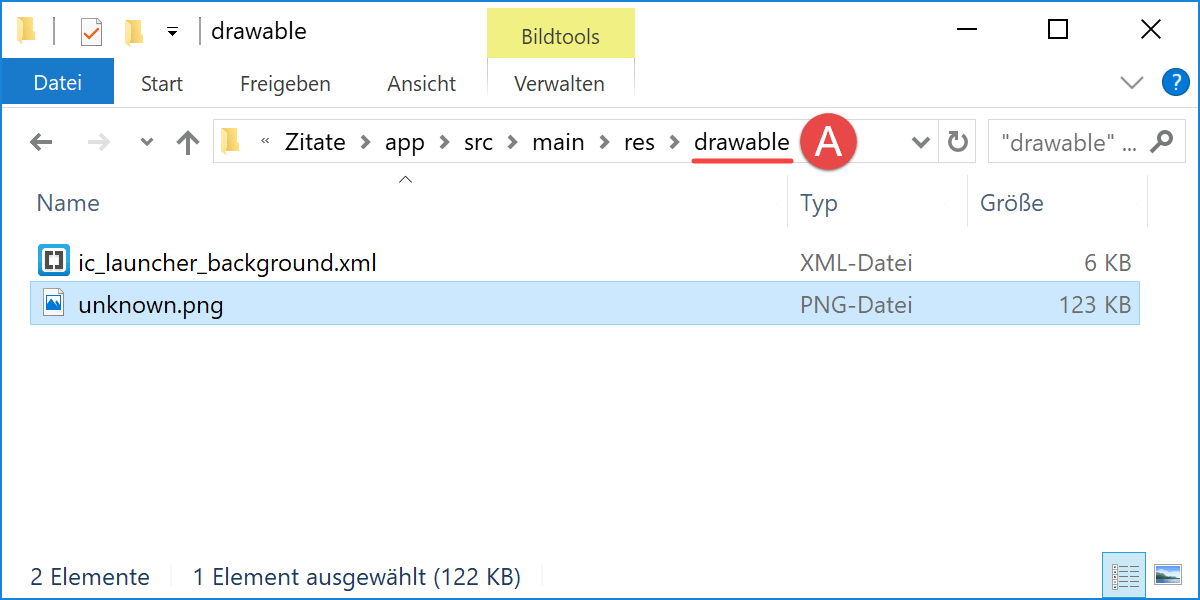Viewport: 1200px width, 600px height.
Task: Click the Forward navigation arrow
Action: tap(99, 142)
